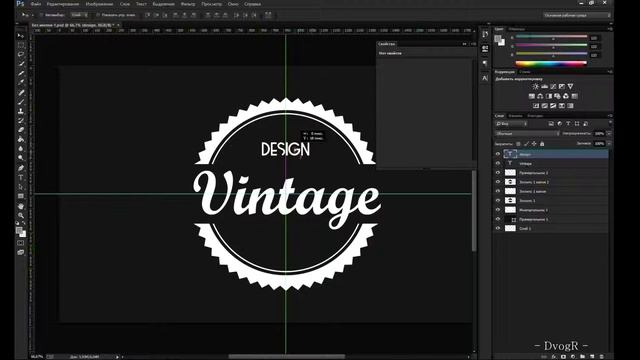The height and width of the screenshot is (360, 640).
Task: Collapse the Properties panel with double arrows
Action: coord(464,44)
